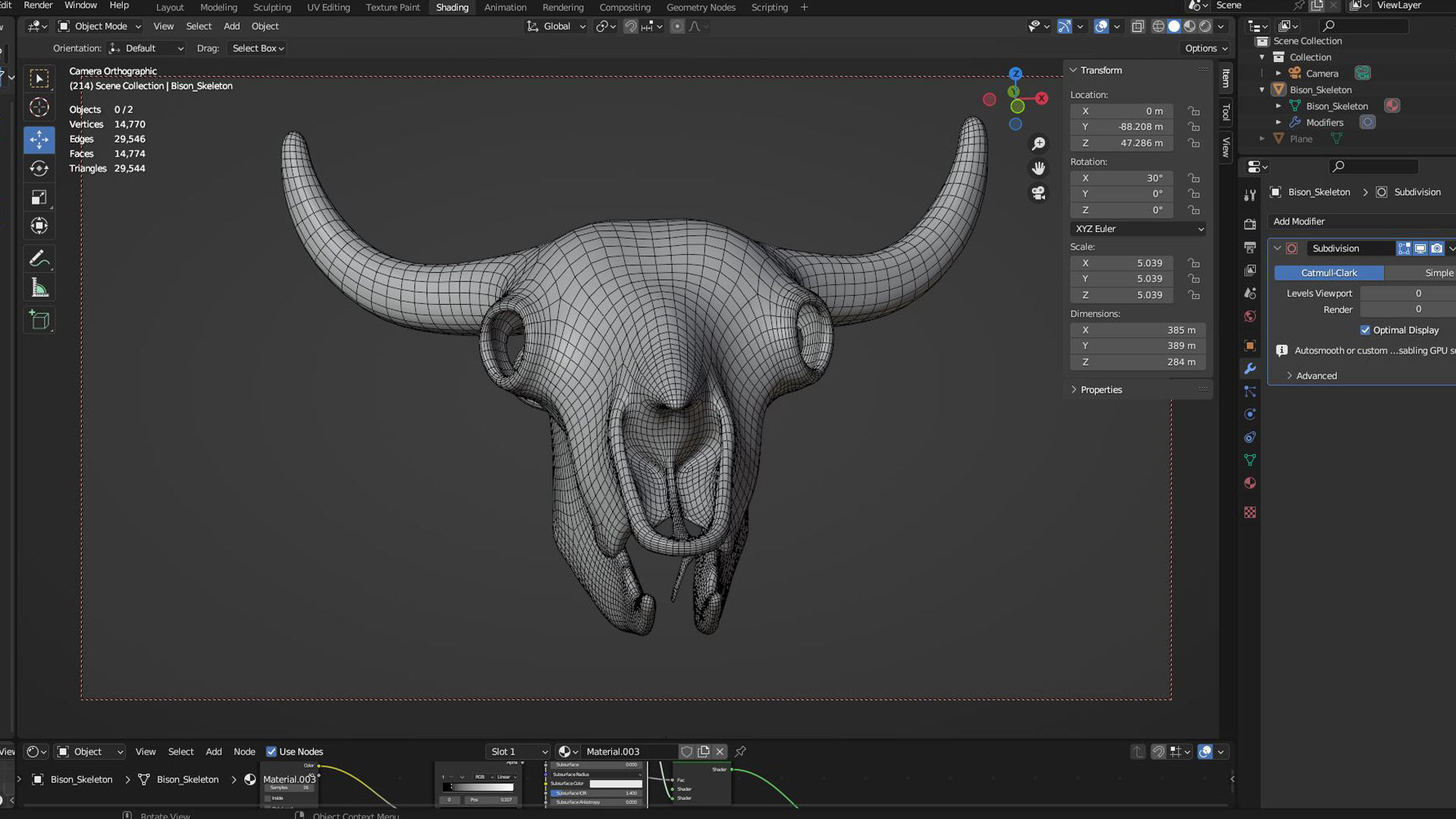Toggle Subdivision modifier realtime viewport display

click(x=1420, y=249)
